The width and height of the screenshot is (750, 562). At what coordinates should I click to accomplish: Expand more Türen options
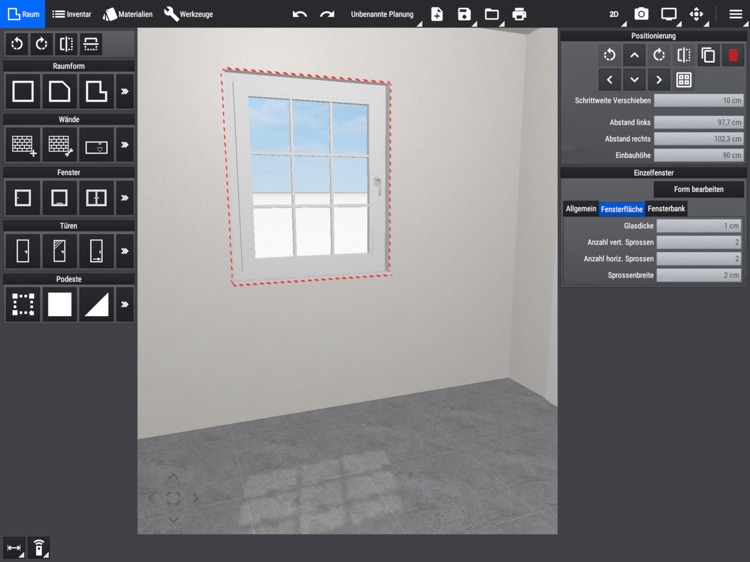125,251
